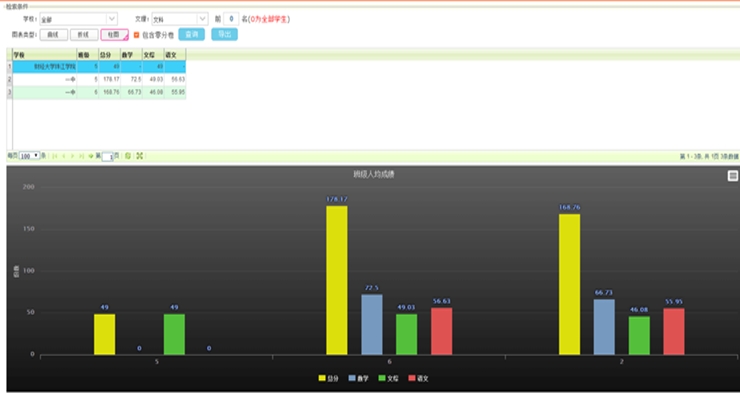Image resolution: width=740 pixels, height=393 pixels.
Task: Go to first page using pagination arrow
Action: [x=55, y=156]
